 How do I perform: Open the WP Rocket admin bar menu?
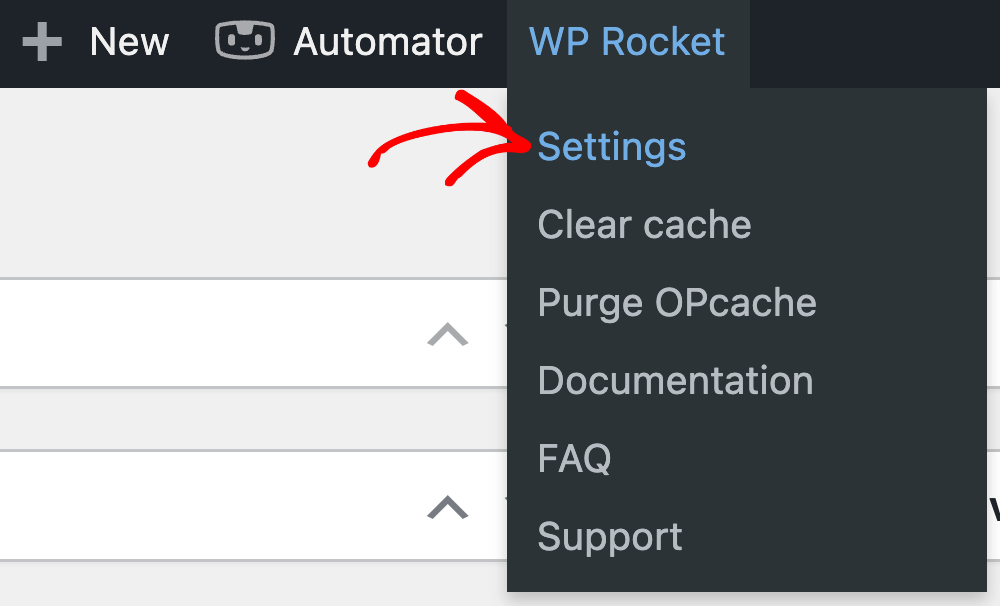(x=628, y=42)
